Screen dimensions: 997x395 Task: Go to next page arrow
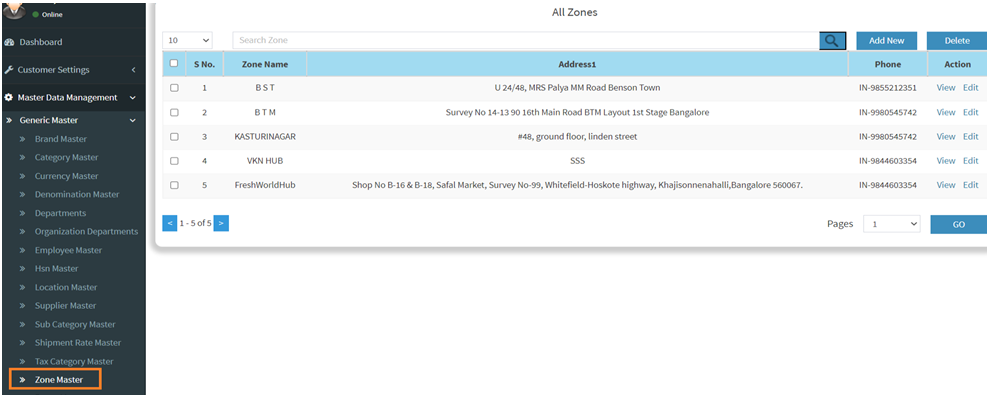pyautogui.click(x=221, y=223)
